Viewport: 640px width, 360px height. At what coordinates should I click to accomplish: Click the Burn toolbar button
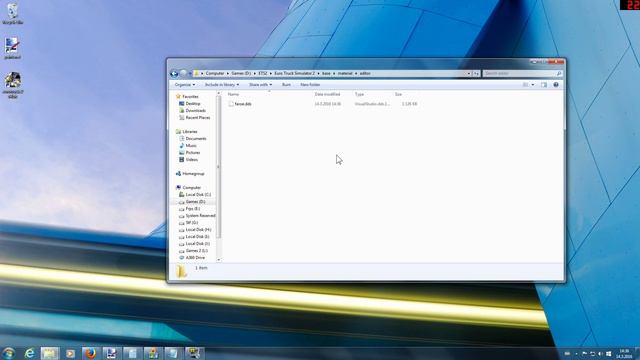pyautogui.click(x=286, y=84)
